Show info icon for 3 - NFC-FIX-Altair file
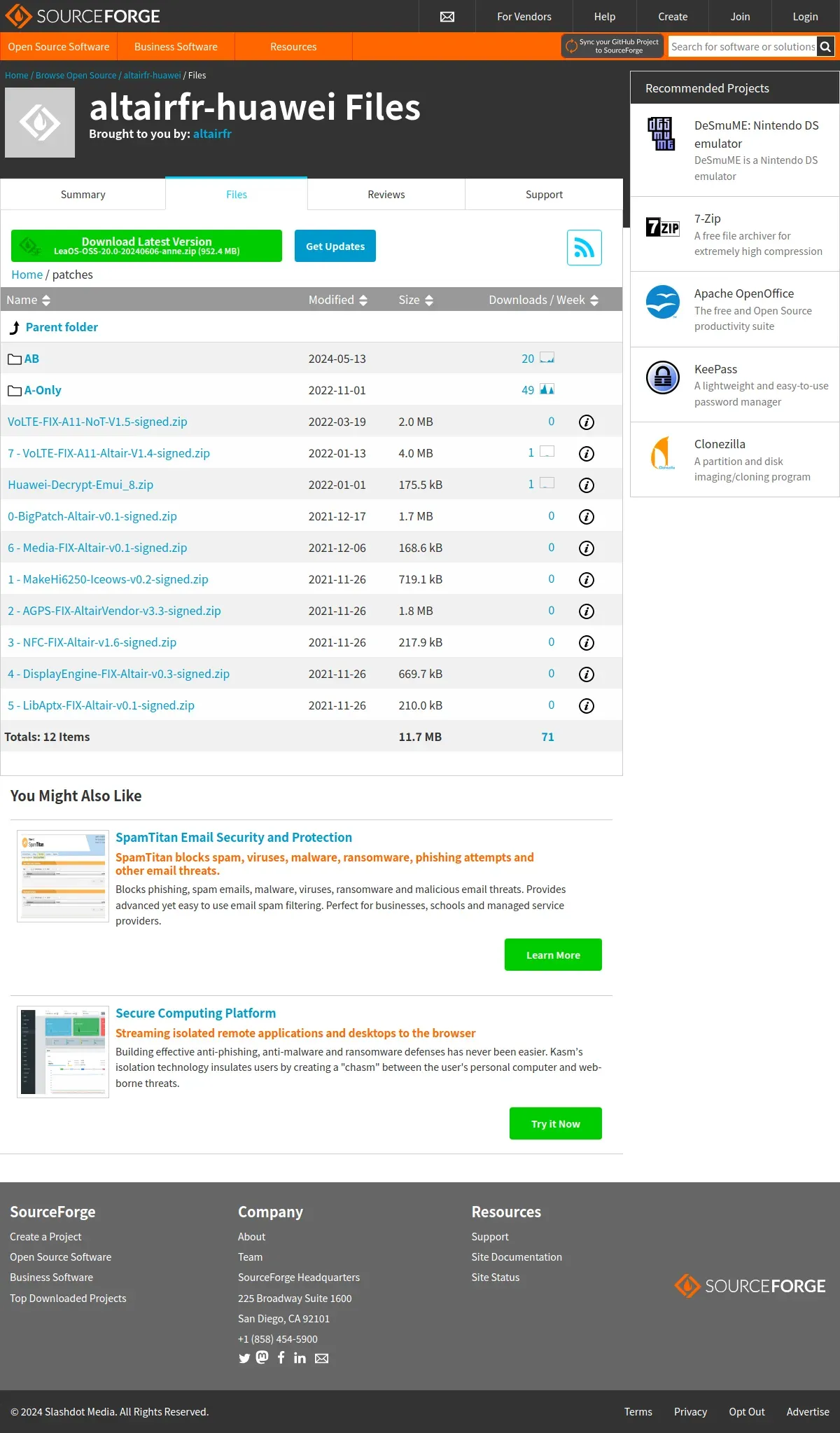This screenshot has width=840, height=1433. 587,643
